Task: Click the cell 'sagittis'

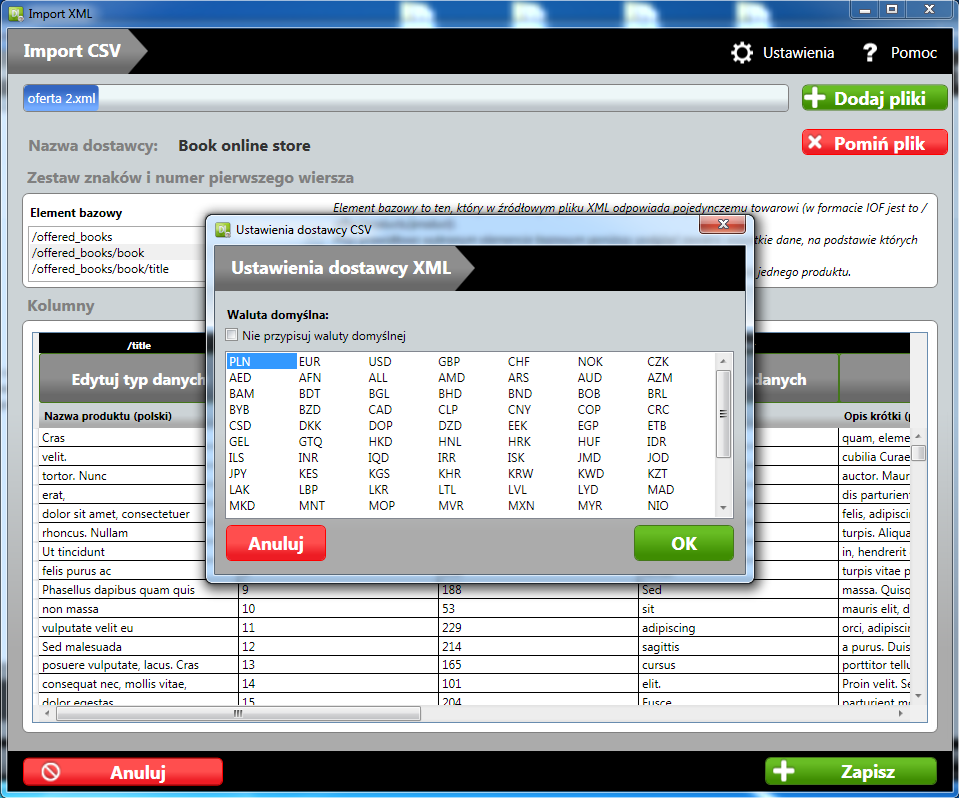Action: click(x=738, y=646)
